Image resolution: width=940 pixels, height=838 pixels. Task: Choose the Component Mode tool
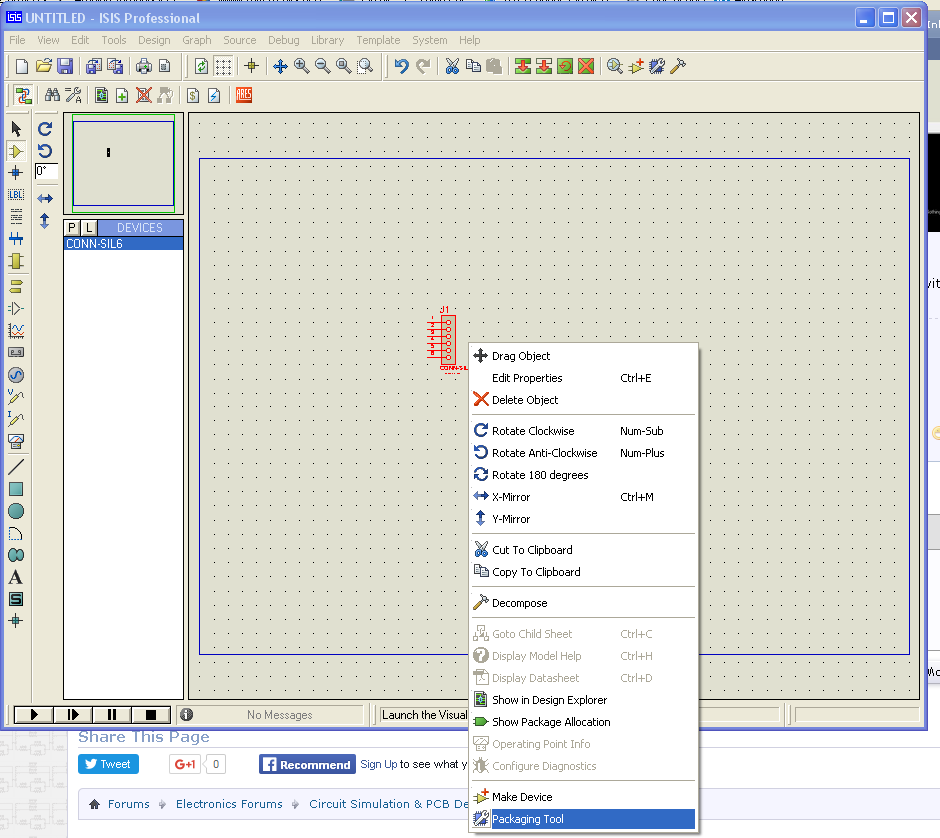coord(16,151)
